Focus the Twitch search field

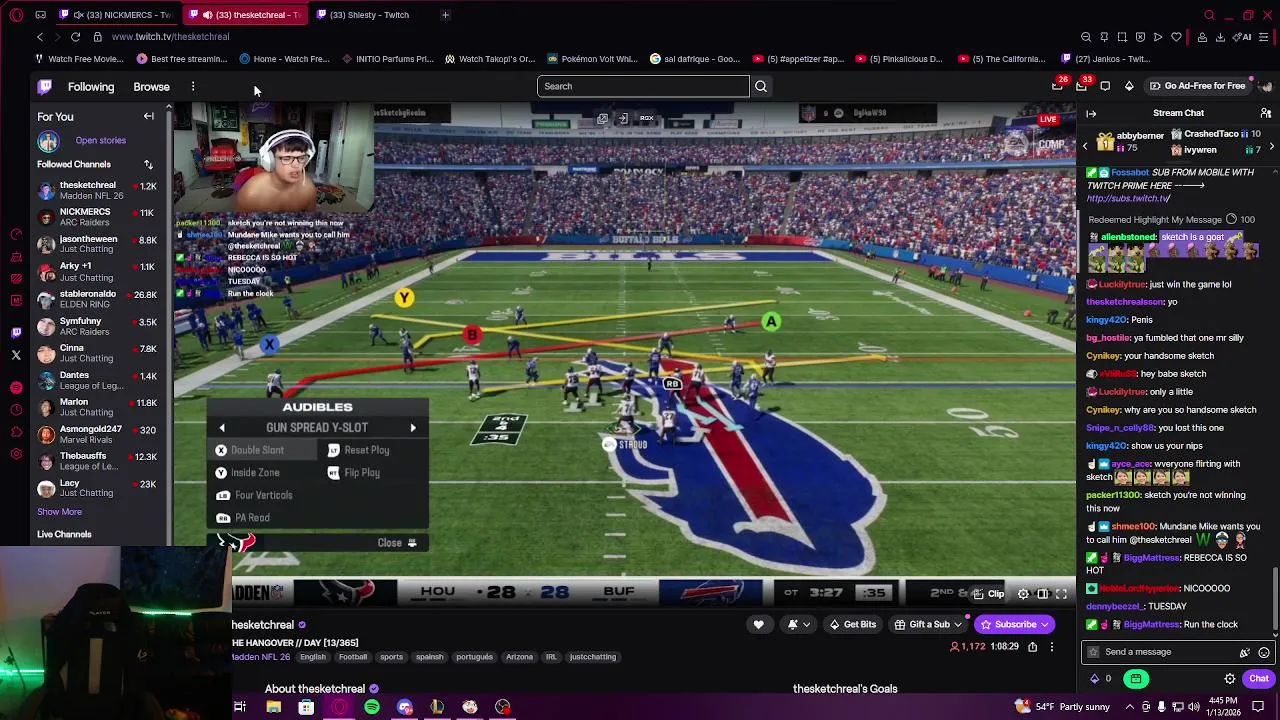[x=643, y=86]
